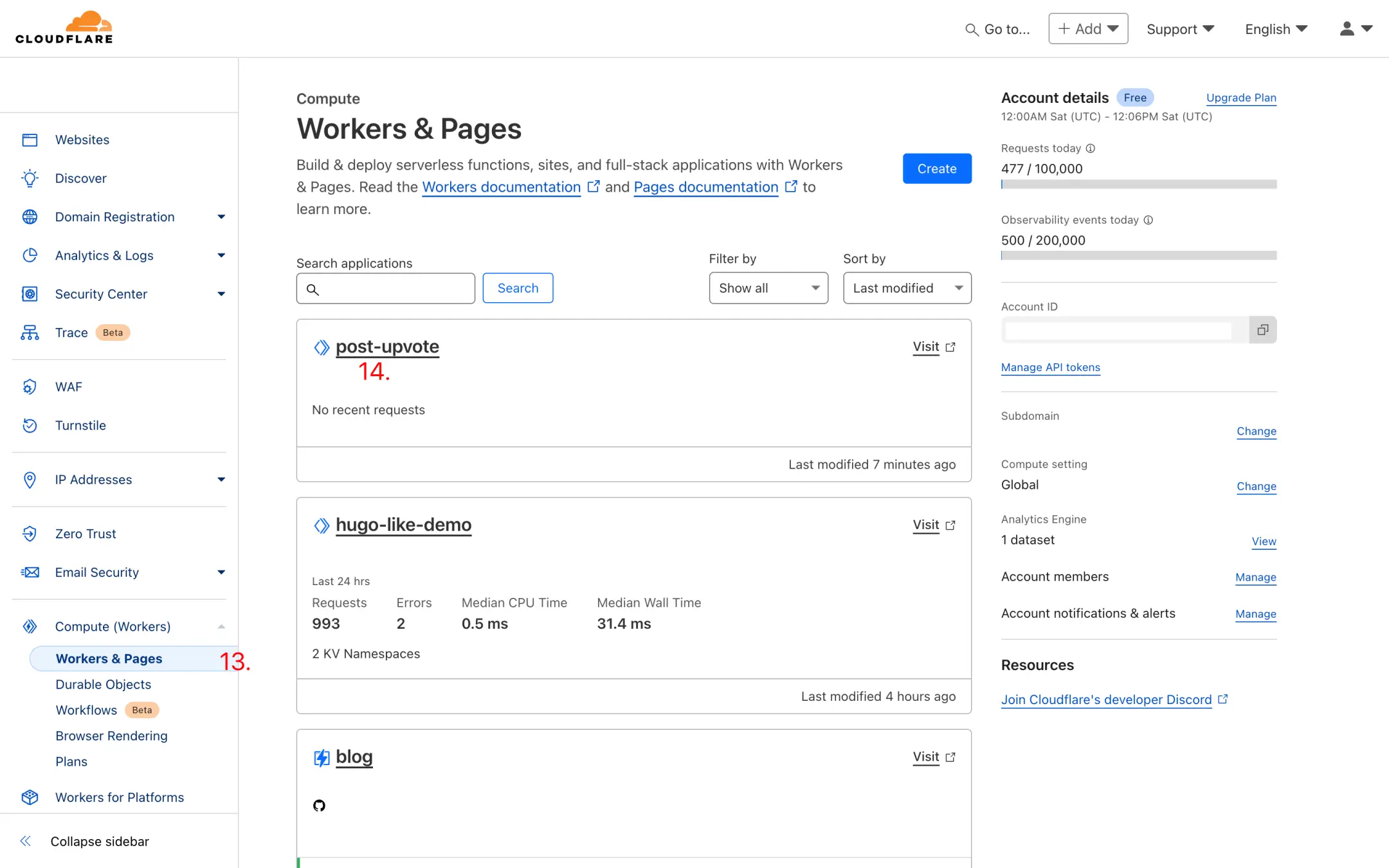Click the Go to search magnifier icon
This screenshot has width=1389, height=868.
pos(972,30)
